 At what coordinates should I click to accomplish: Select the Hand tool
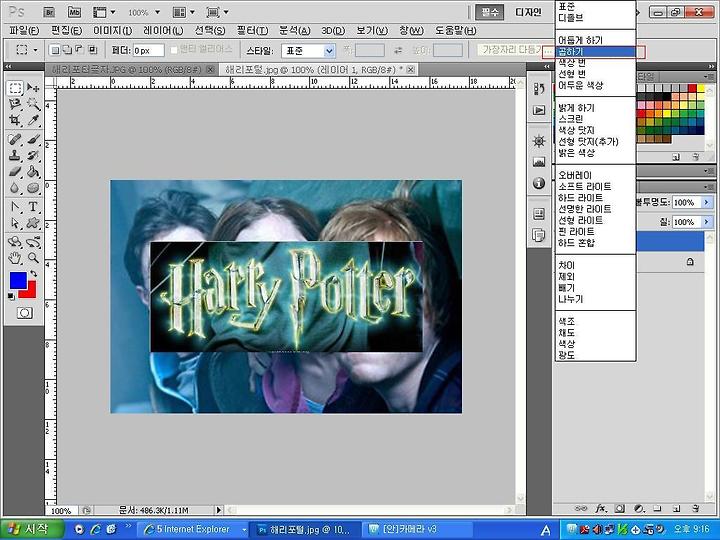coord(15,258)
